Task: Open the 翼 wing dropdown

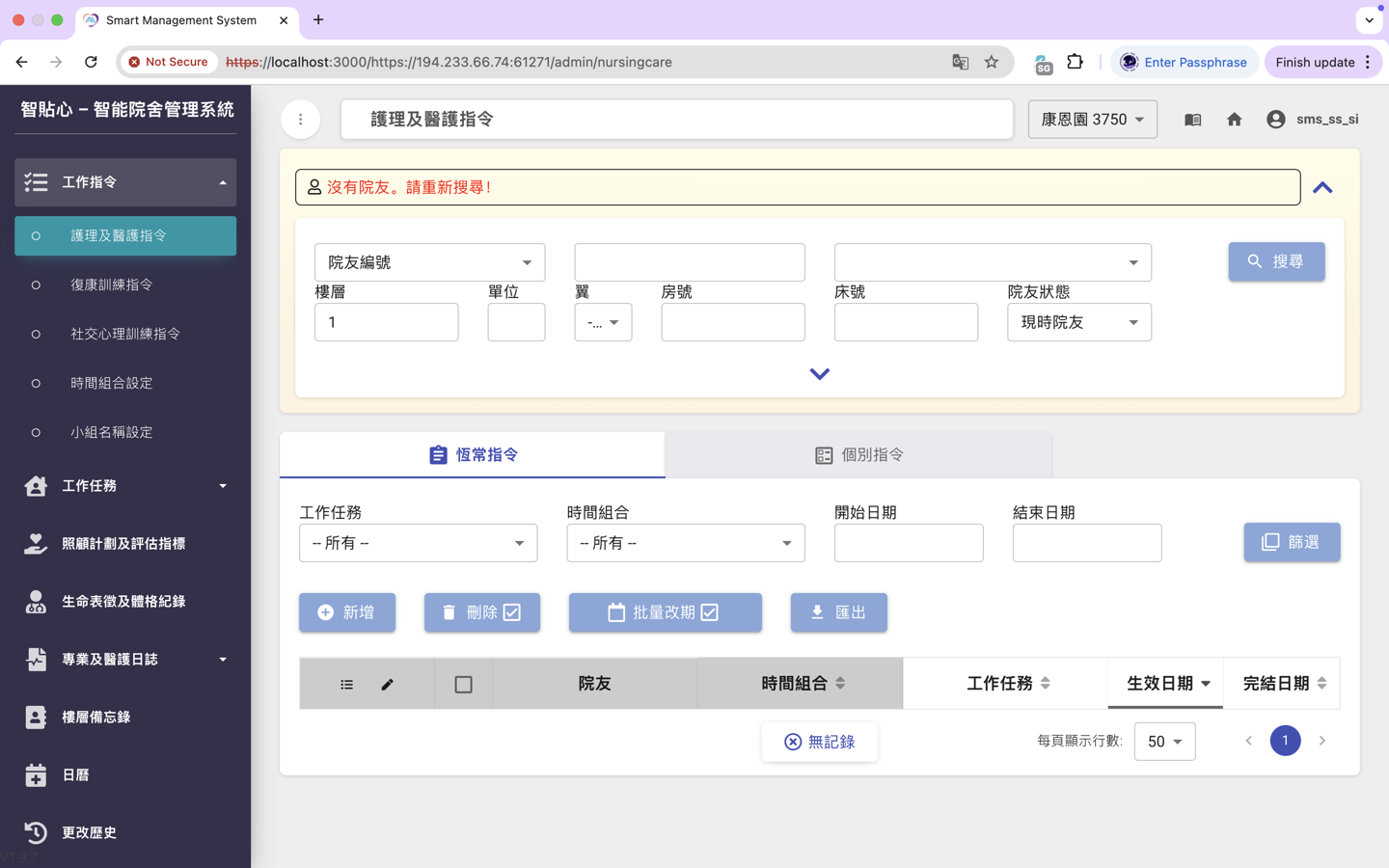Action: (603, 322)
